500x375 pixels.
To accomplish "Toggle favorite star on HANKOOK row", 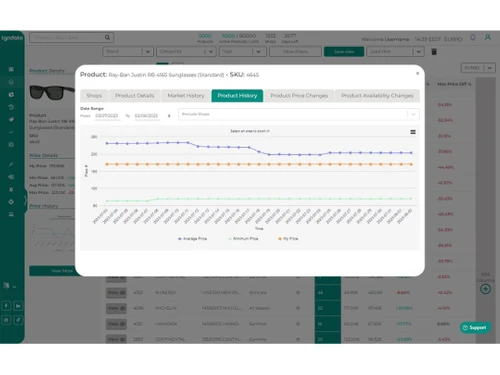I will click(298, 324).
